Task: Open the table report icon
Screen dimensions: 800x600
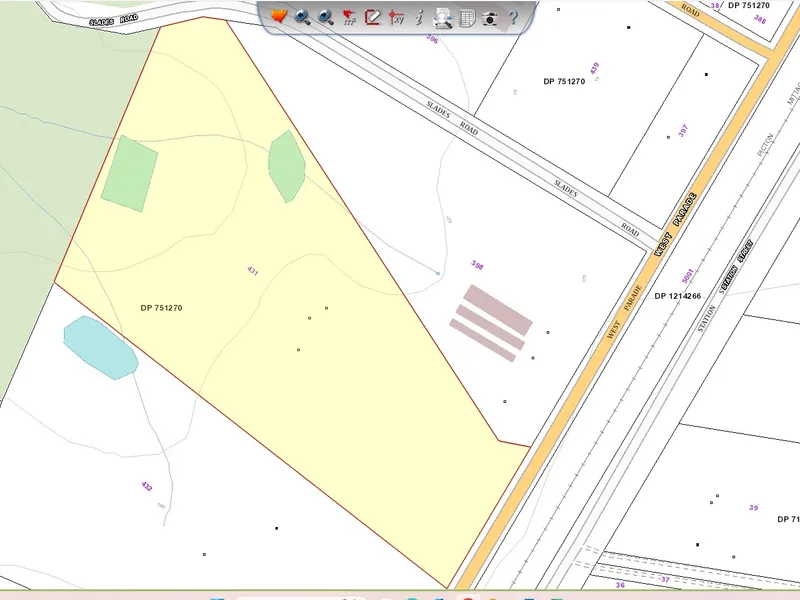Action: click(466, 17)
